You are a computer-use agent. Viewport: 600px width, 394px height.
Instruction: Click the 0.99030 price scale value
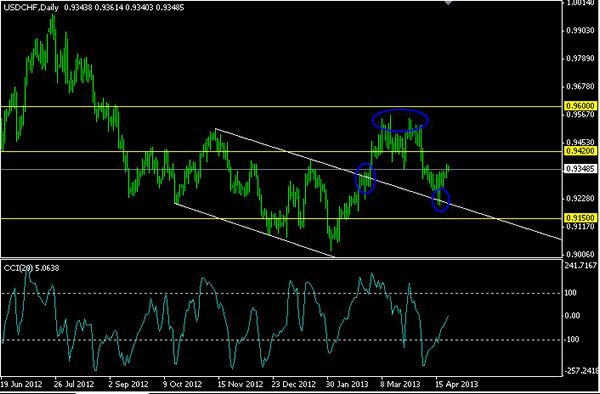(x=581, y=30)
